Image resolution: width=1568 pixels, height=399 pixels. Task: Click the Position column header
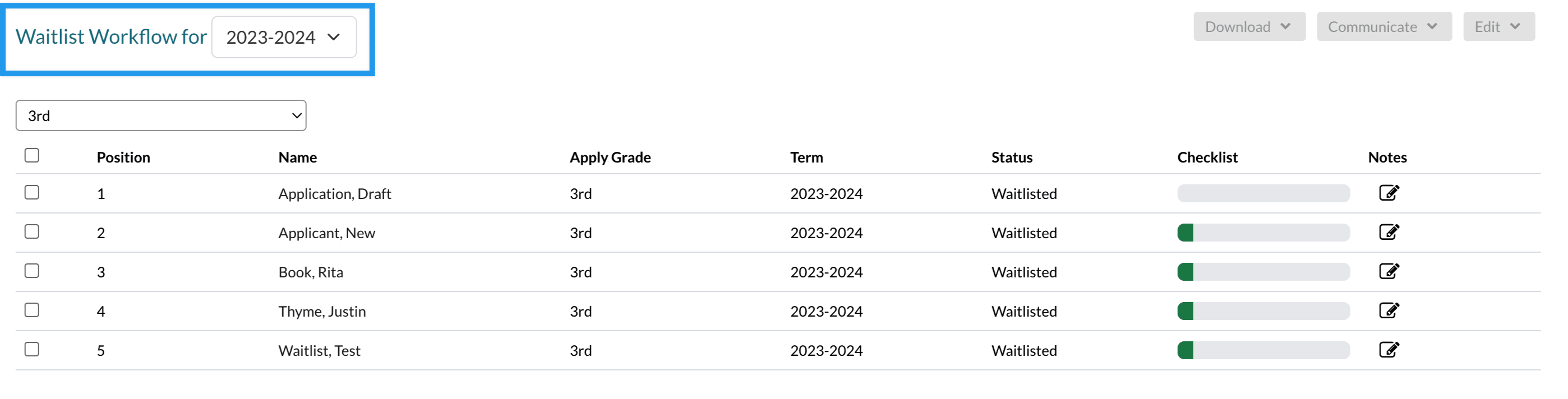(x=123, y=157)
